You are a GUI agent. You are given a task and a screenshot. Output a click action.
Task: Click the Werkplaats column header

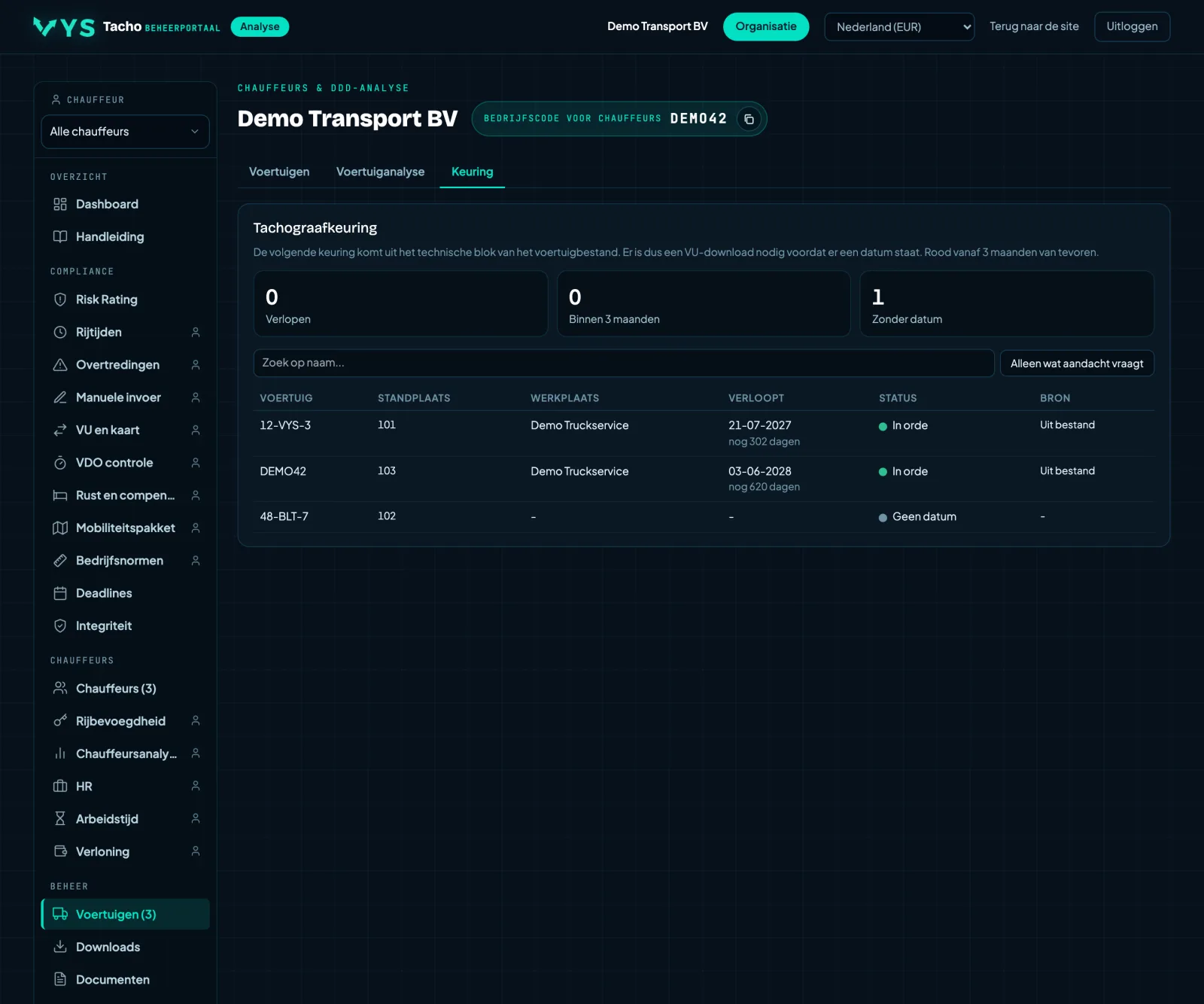pos(565,398)
